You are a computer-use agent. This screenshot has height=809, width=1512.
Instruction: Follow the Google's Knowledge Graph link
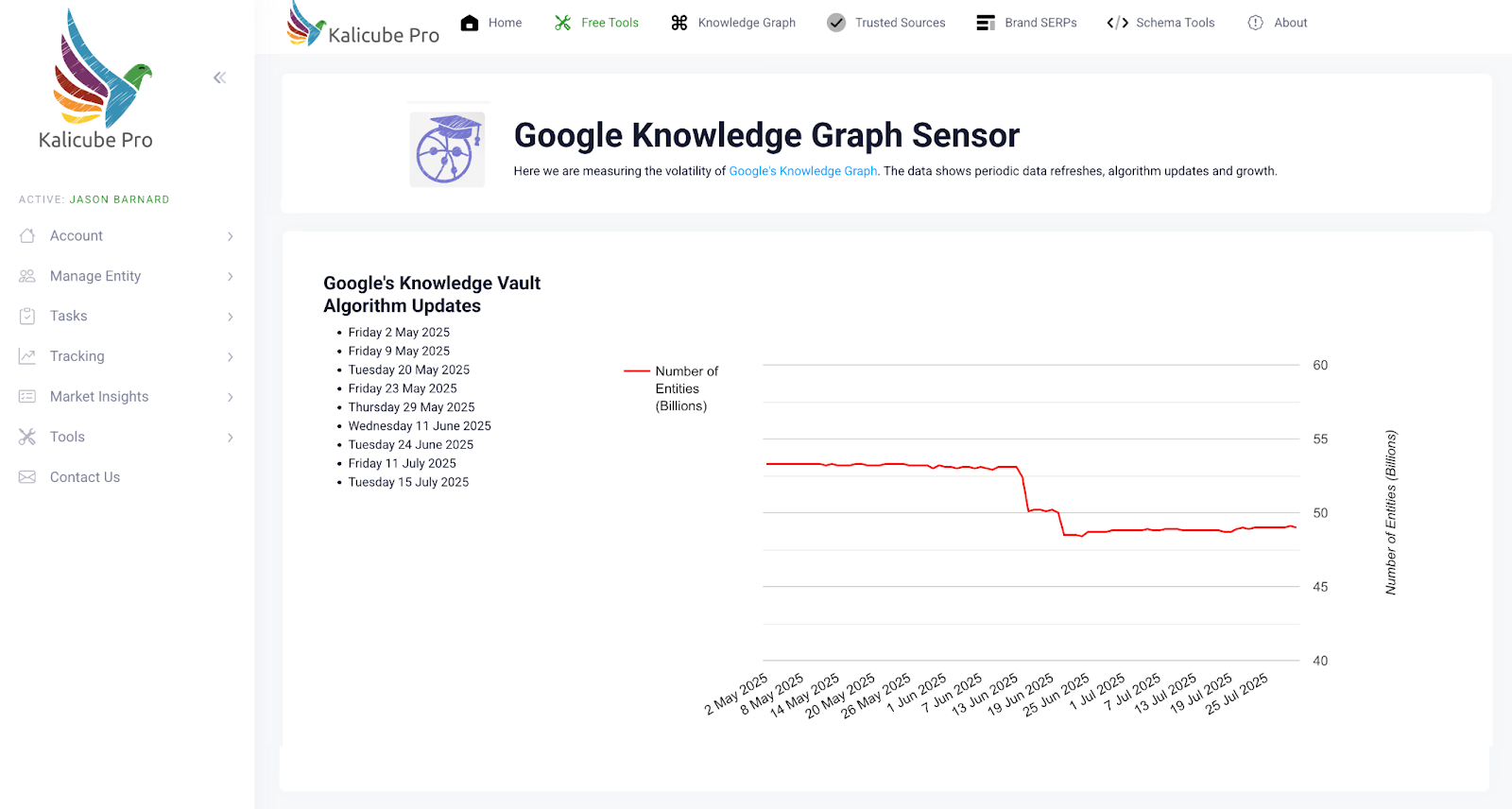802,171
